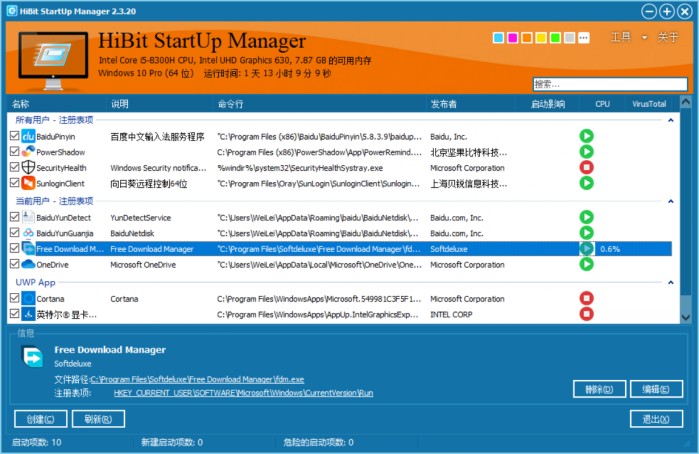Click the list scrollbar up arrow
This screenshot has width=699, height=454.
click(686, 103)
